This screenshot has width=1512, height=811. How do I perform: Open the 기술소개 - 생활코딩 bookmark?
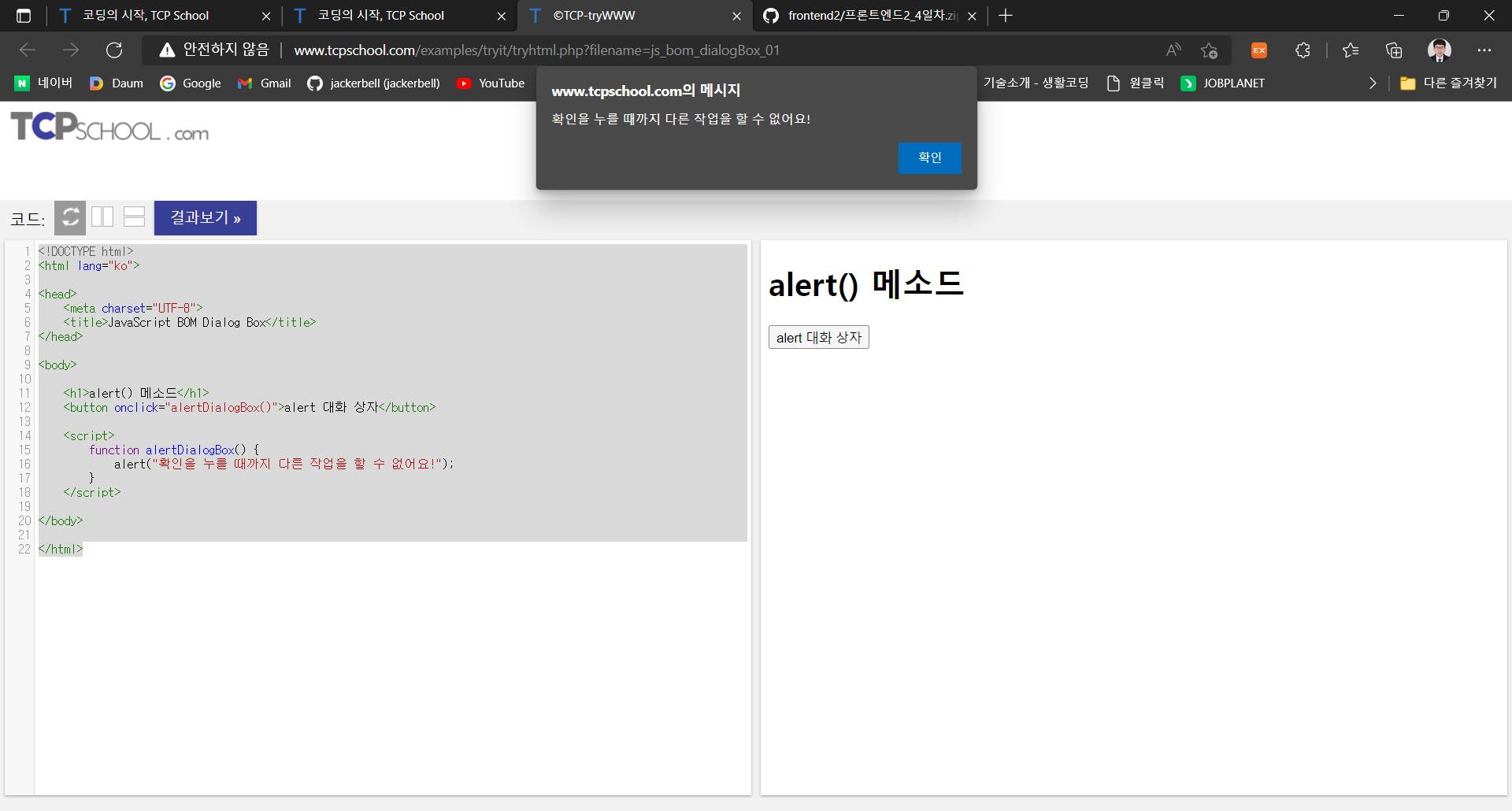(x=1036, y=83)
